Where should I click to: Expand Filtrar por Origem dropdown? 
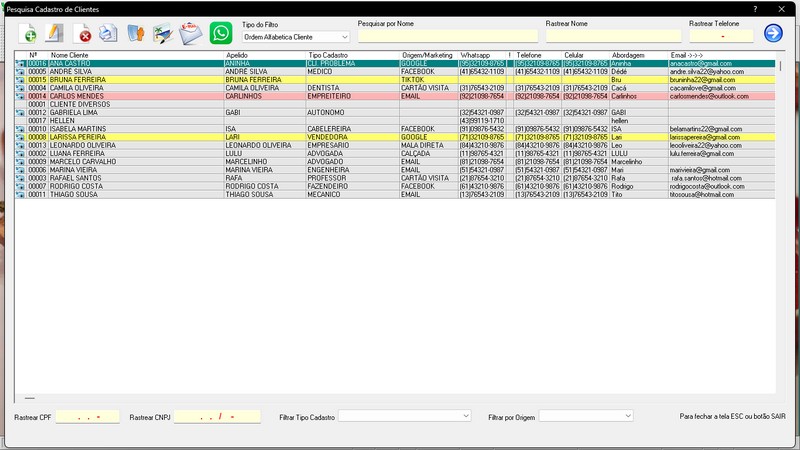586,416
